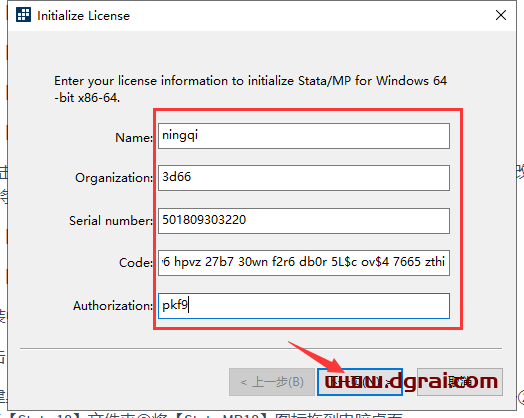Edit the Serial number field
This screenshot has width=524, height=418.
pyautogui.click(x=304, y=221)
